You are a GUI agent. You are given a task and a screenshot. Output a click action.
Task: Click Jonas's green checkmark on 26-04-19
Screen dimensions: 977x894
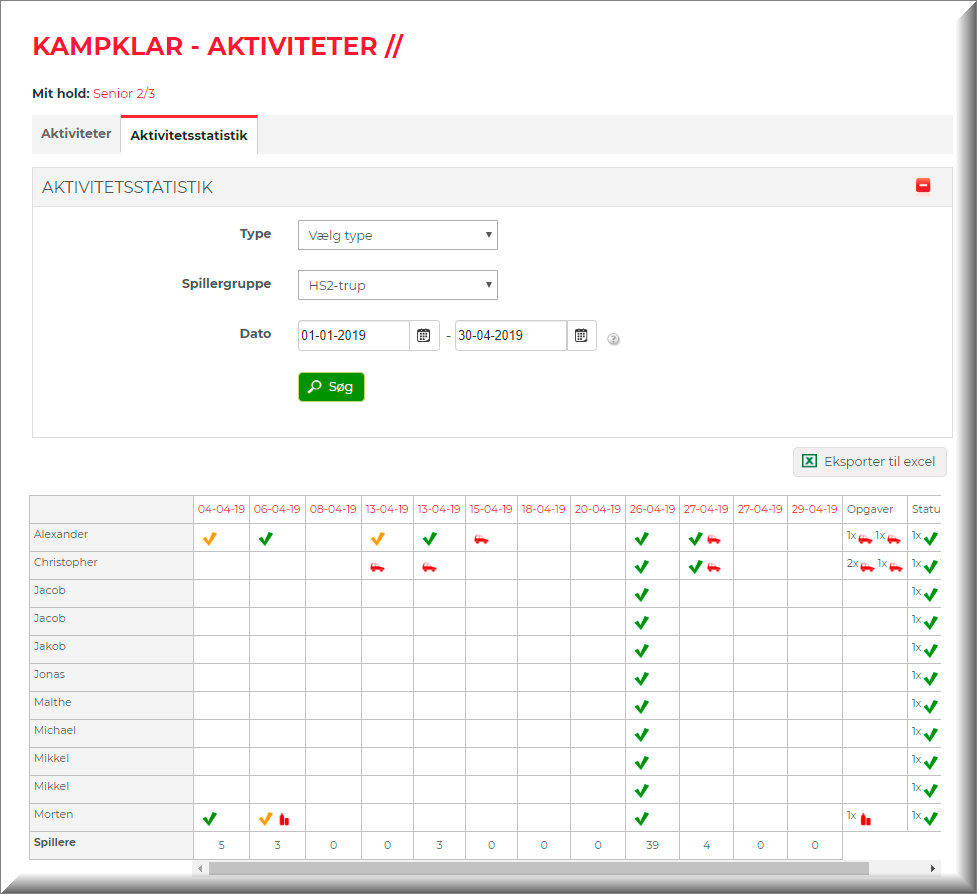(x=641, y=678)
